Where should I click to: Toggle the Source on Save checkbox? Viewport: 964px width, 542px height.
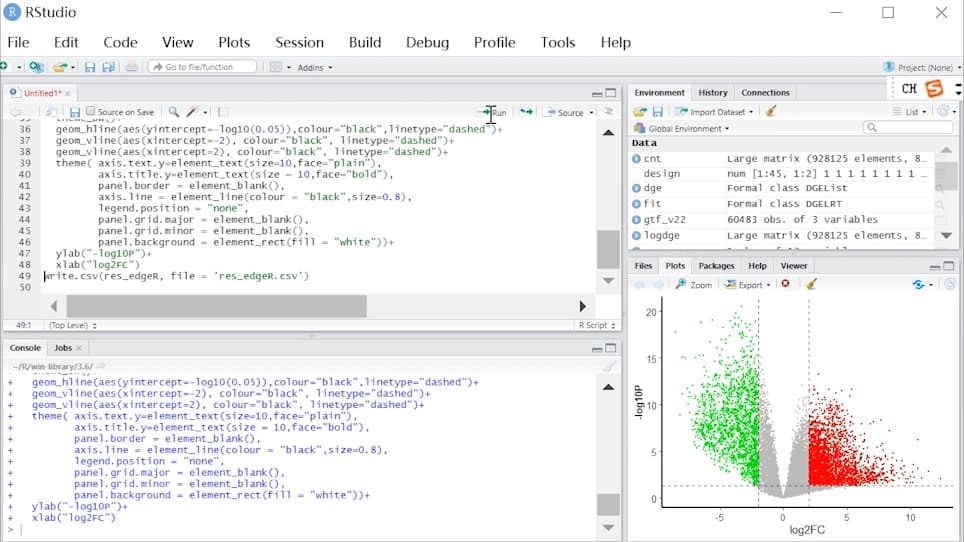90,111
